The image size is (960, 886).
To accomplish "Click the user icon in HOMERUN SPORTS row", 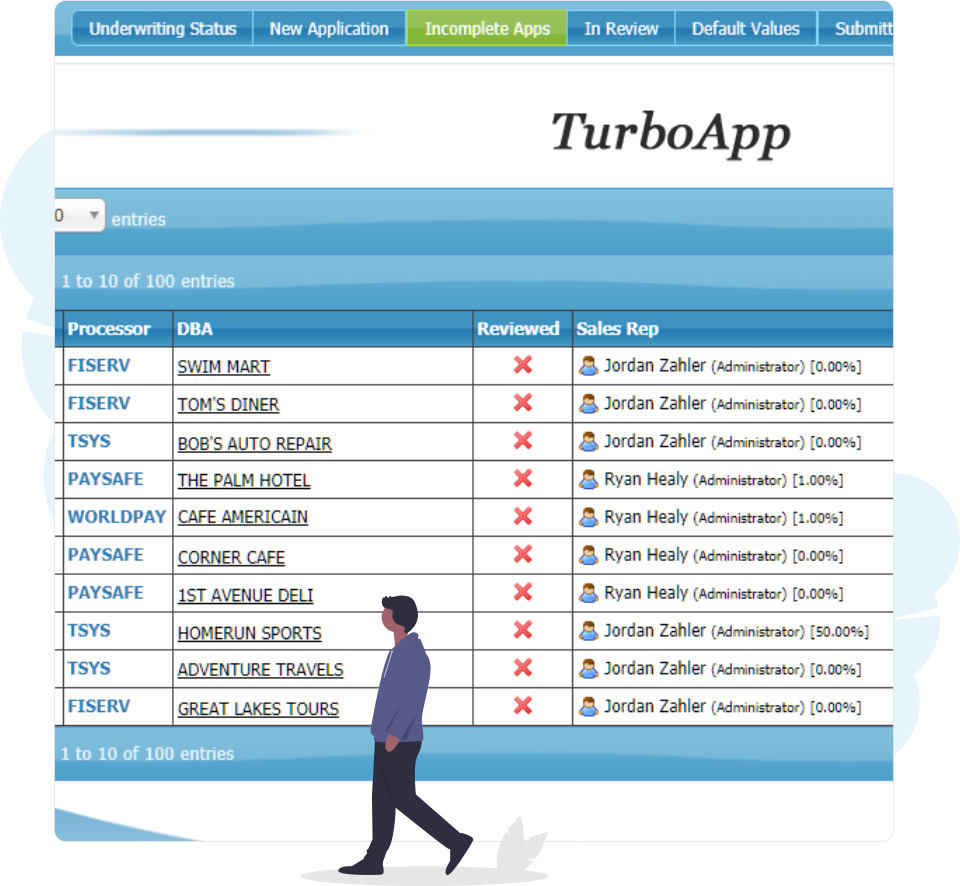I will pos(588,631).
